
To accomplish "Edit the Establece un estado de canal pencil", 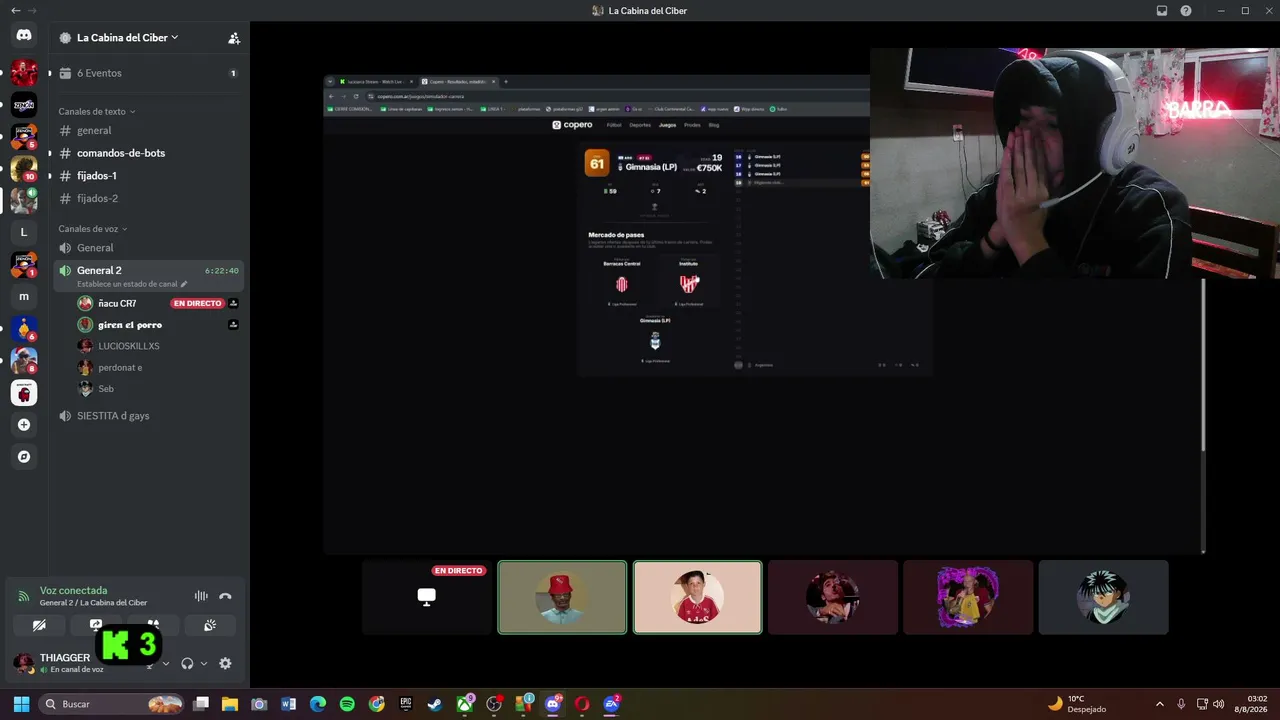I will tap(184, 284).
